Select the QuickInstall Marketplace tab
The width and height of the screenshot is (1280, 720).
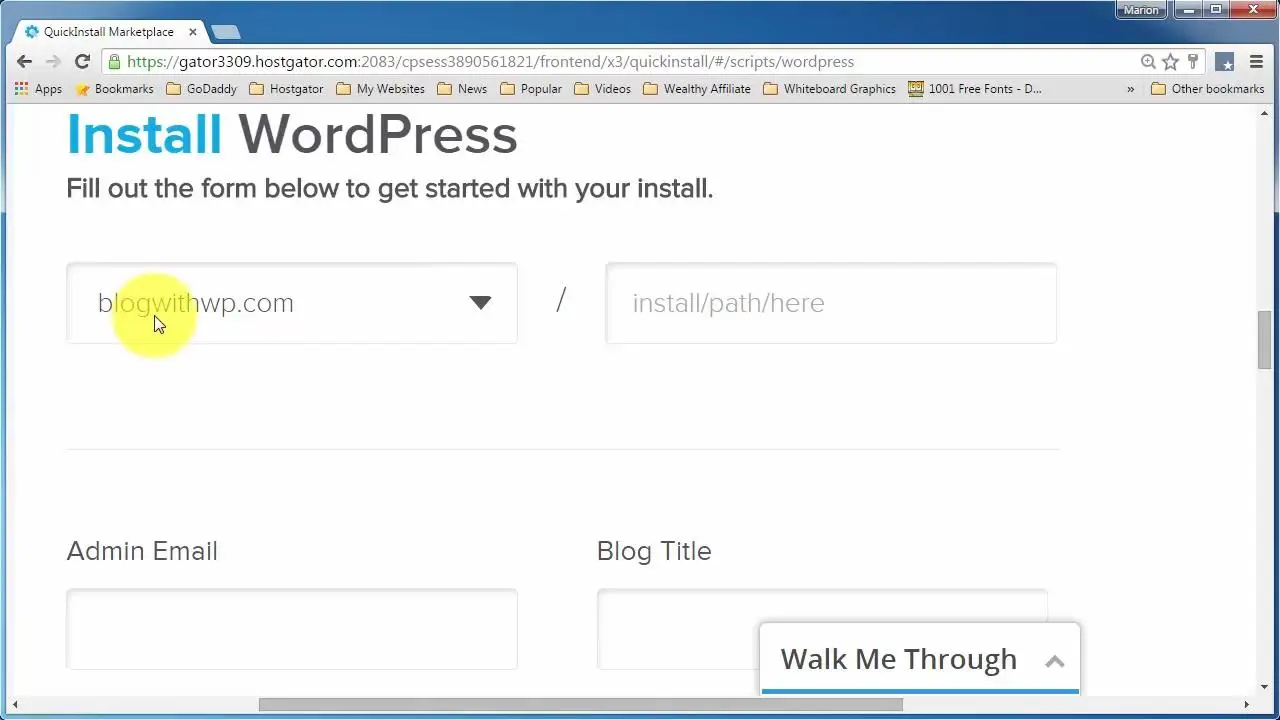pos(108,32)
